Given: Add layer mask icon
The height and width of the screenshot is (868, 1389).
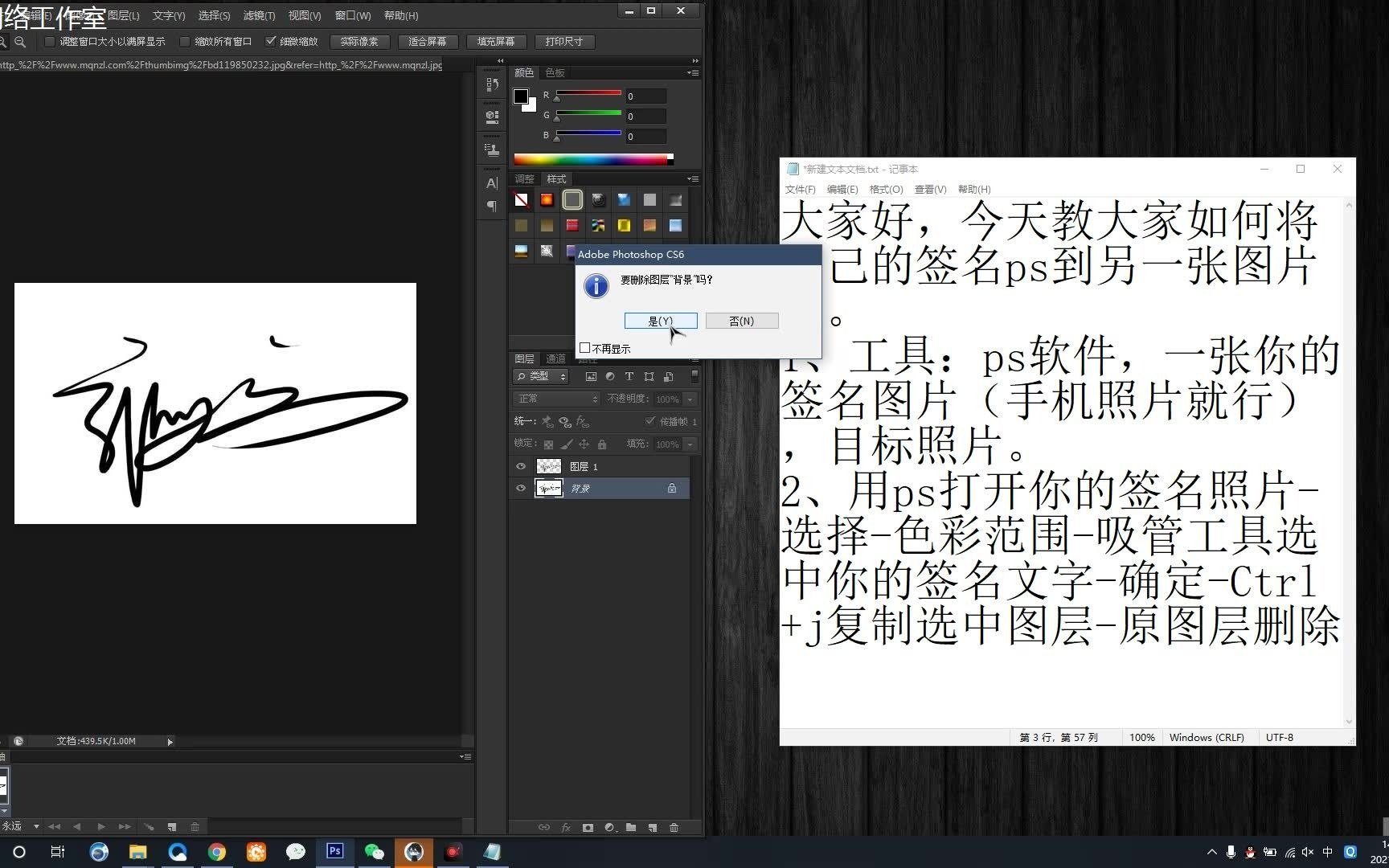Looking at the screenshot, I should click(x=588, y=827).
